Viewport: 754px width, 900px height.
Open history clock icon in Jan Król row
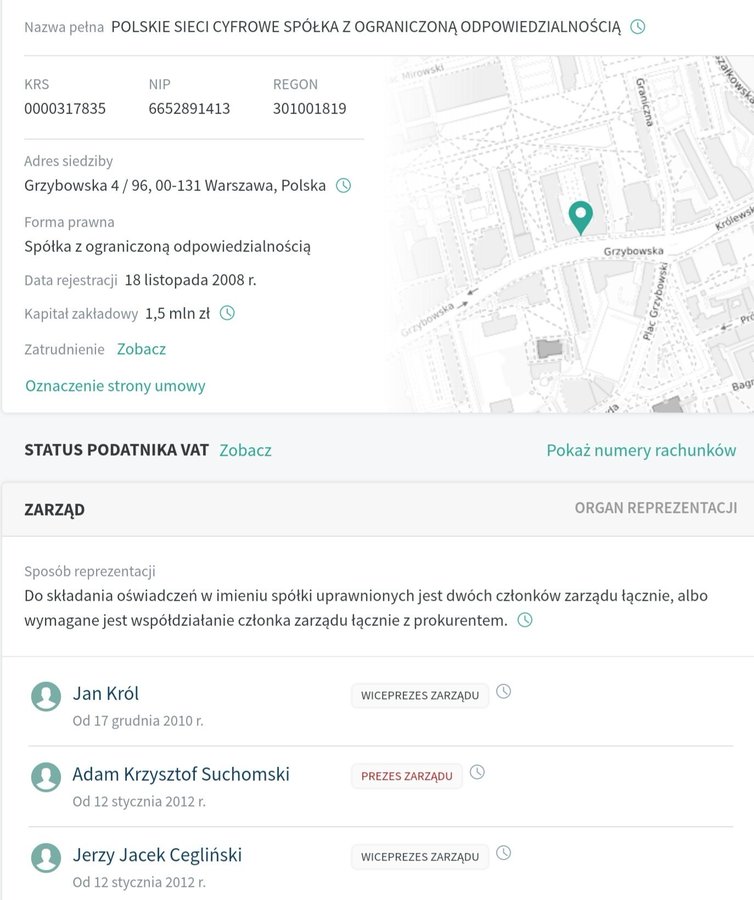tap(503, 692)
